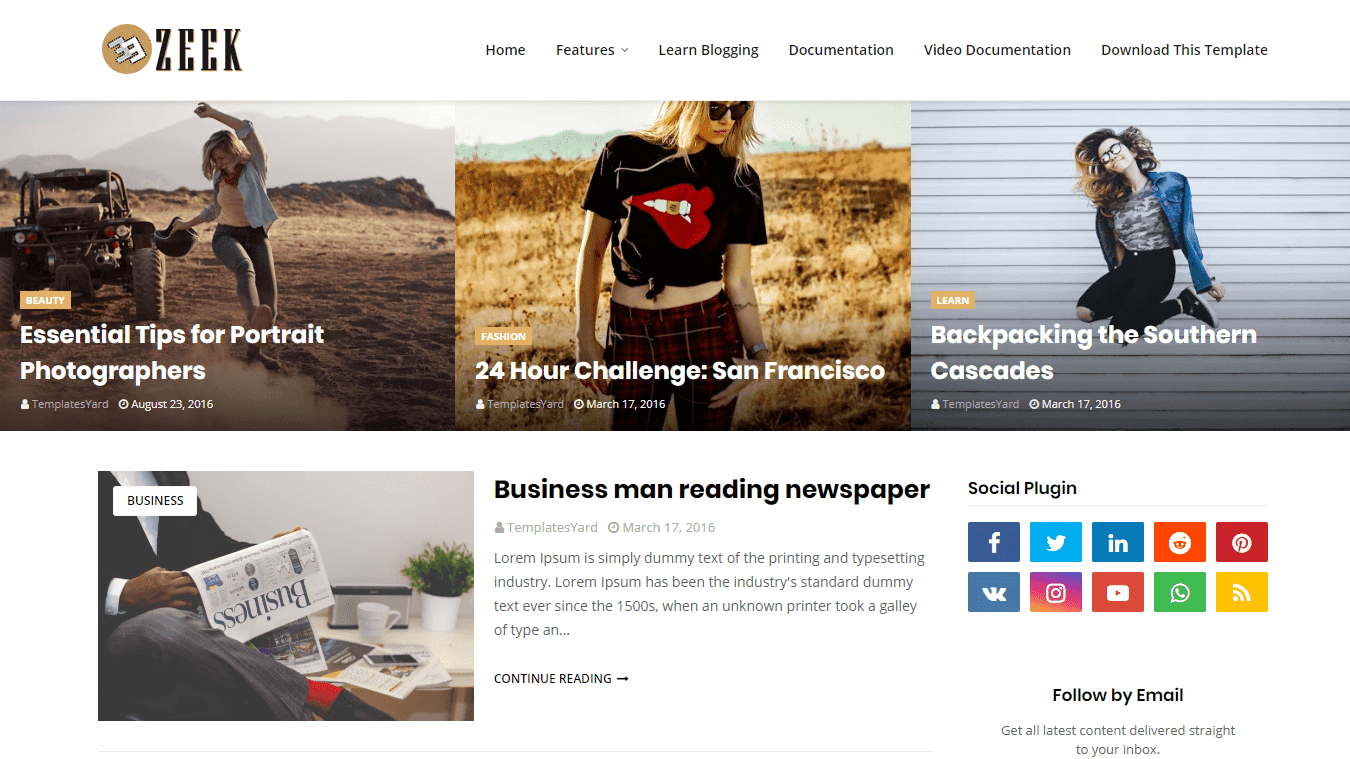The image size is (1350, 759).
Task: Click Download This Template link
Action: pos(1184,50)
